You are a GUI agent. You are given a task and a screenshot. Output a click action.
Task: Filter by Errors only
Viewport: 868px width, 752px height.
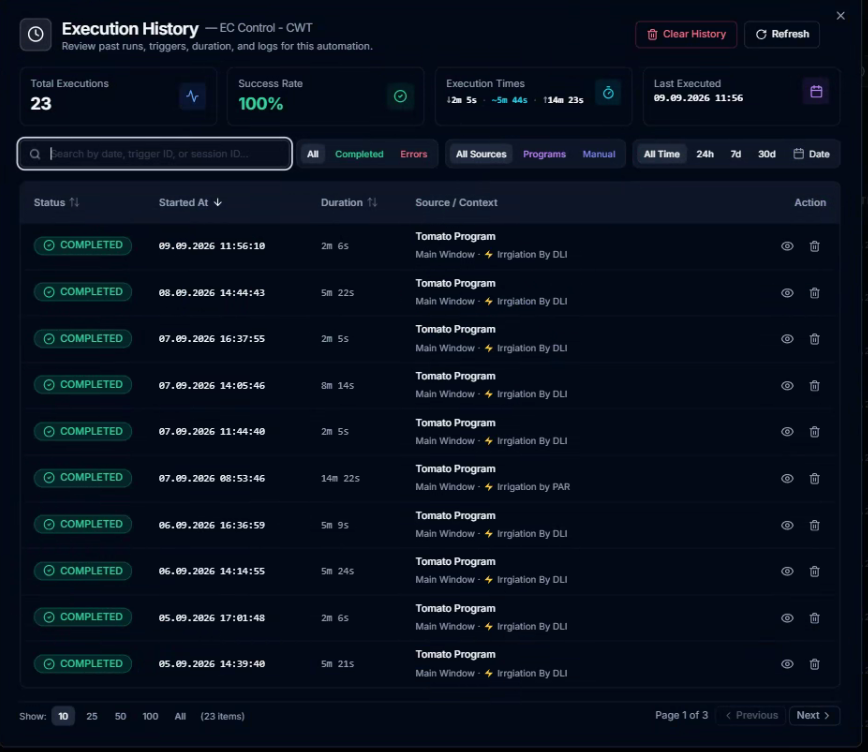(414, 154)
